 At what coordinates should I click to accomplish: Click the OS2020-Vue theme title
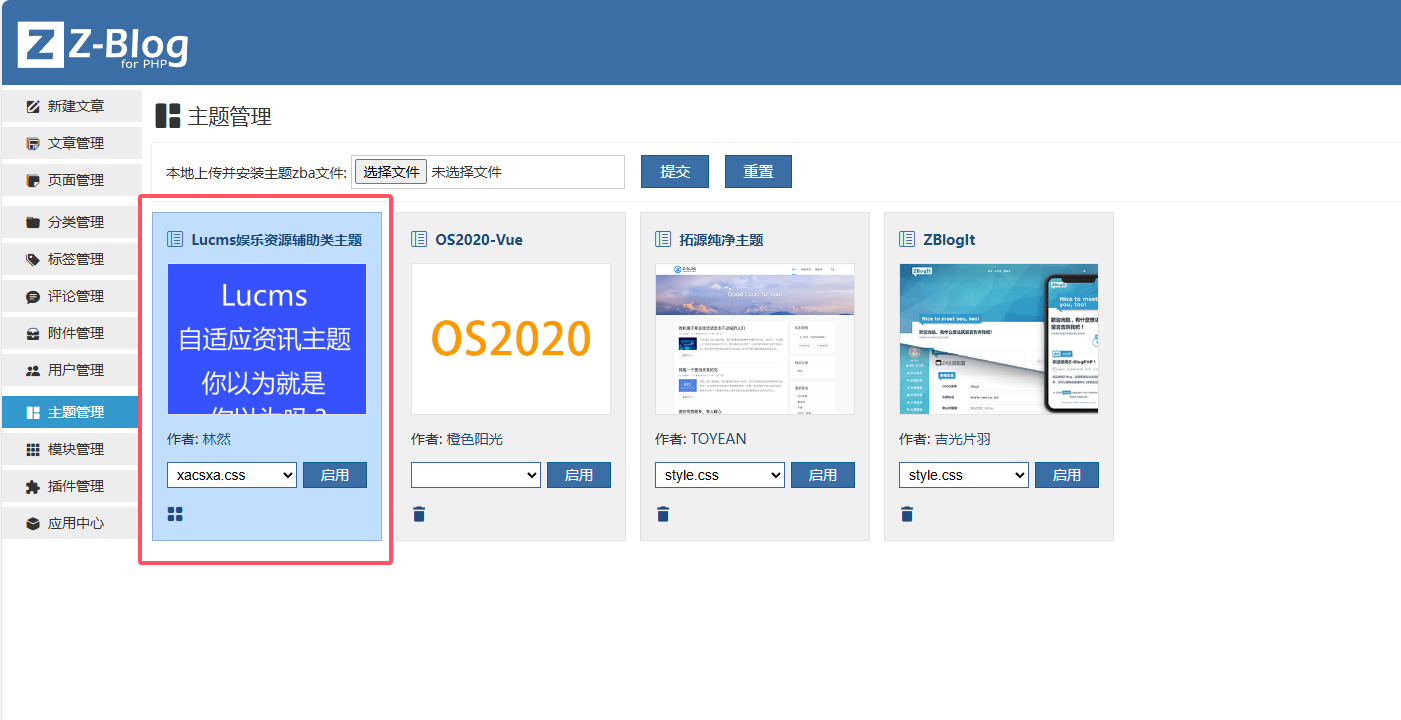(479, 240)
